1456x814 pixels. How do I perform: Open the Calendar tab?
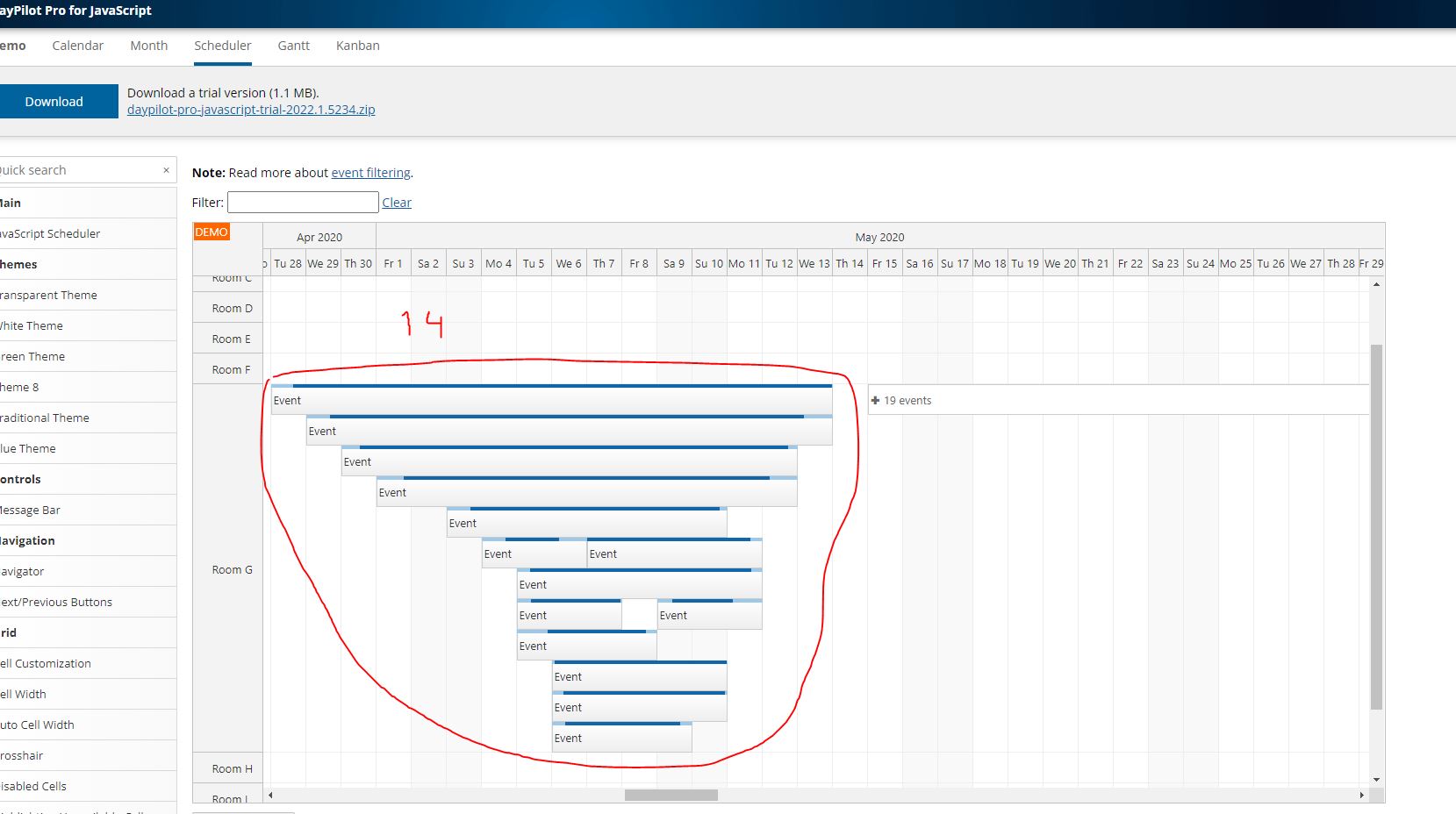coord(77,46)
